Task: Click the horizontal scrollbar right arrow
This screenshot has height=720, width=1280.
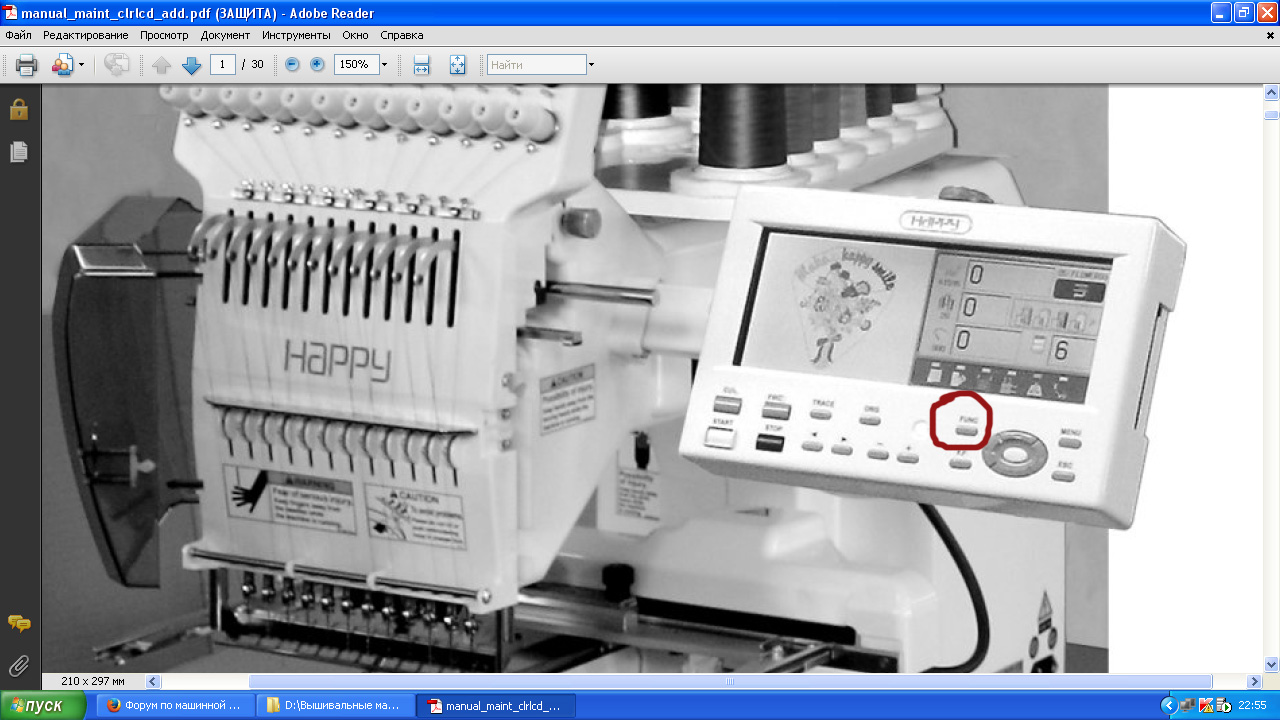Action: 1255,681
